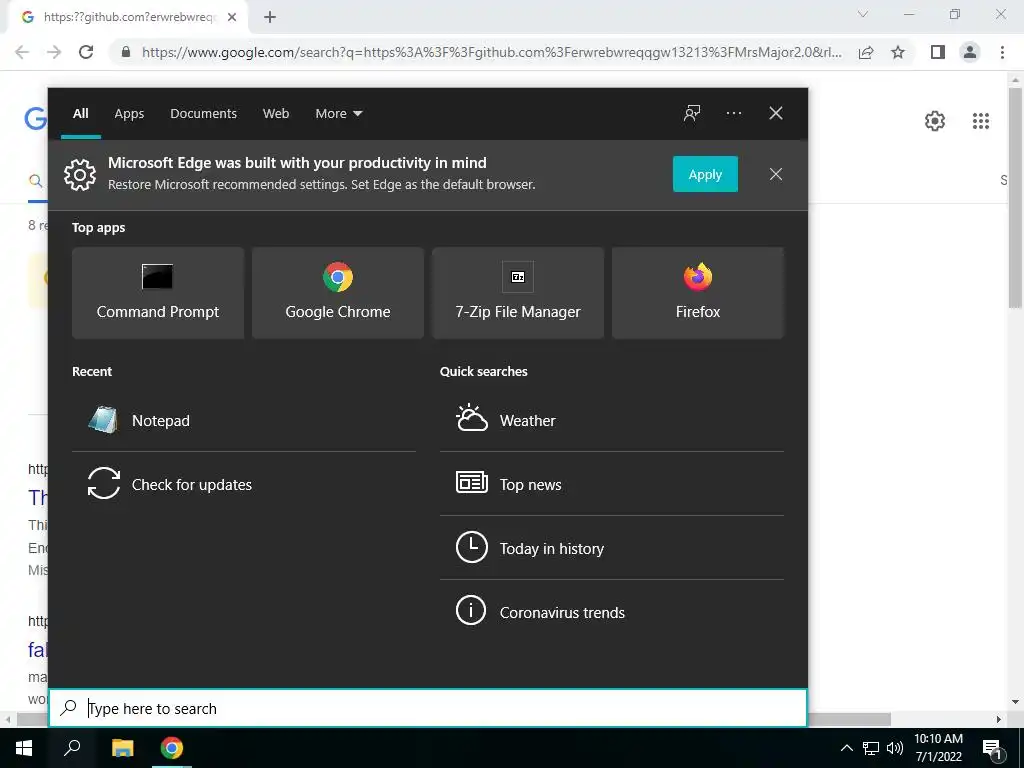Dismiss the Microsoft Edge recommendation banner
This screenshot has width=1024, height=768.
[775, 174]
